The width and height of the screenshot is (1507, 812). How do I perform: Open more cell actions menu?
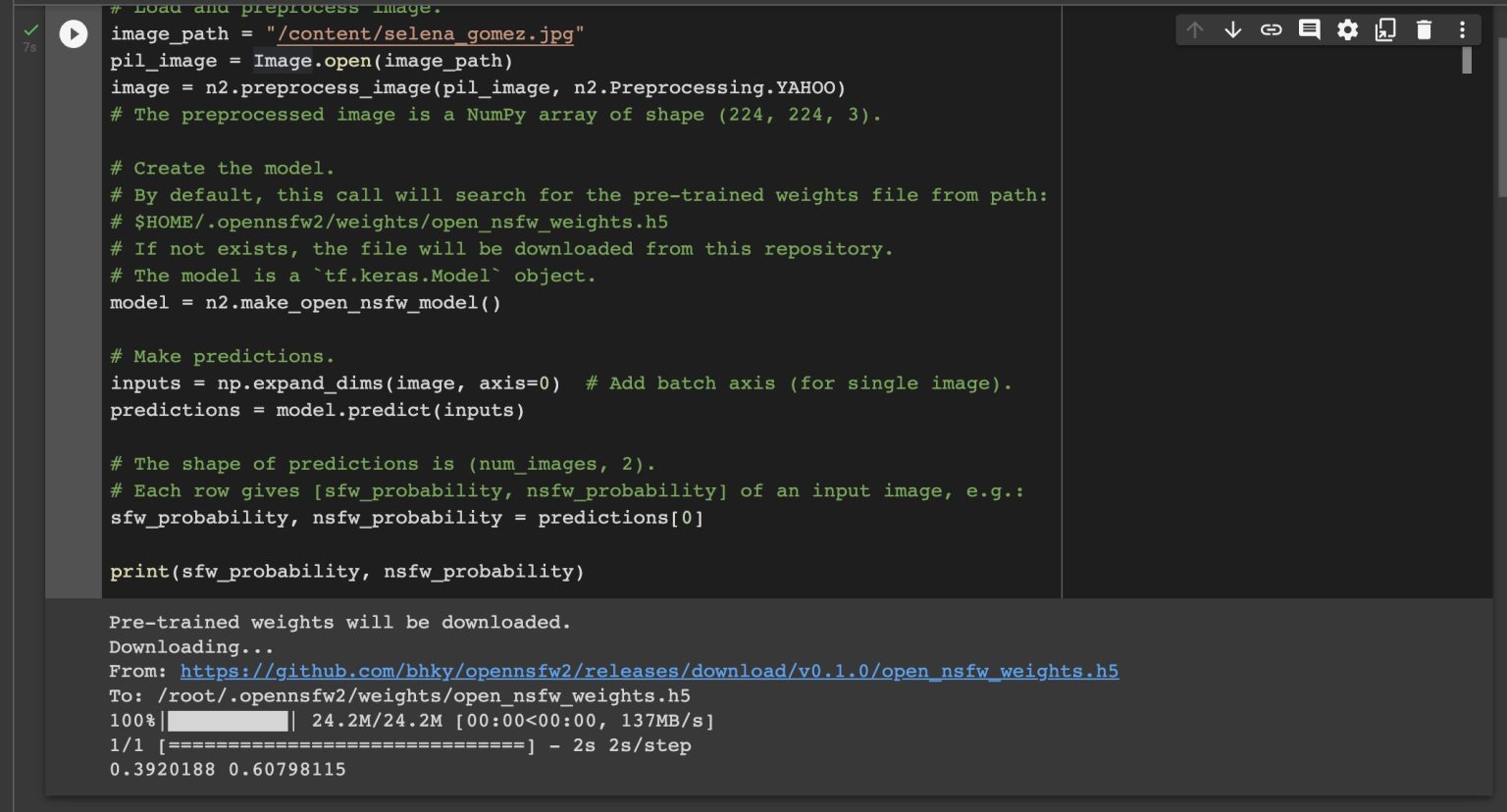coord(1462,30)
